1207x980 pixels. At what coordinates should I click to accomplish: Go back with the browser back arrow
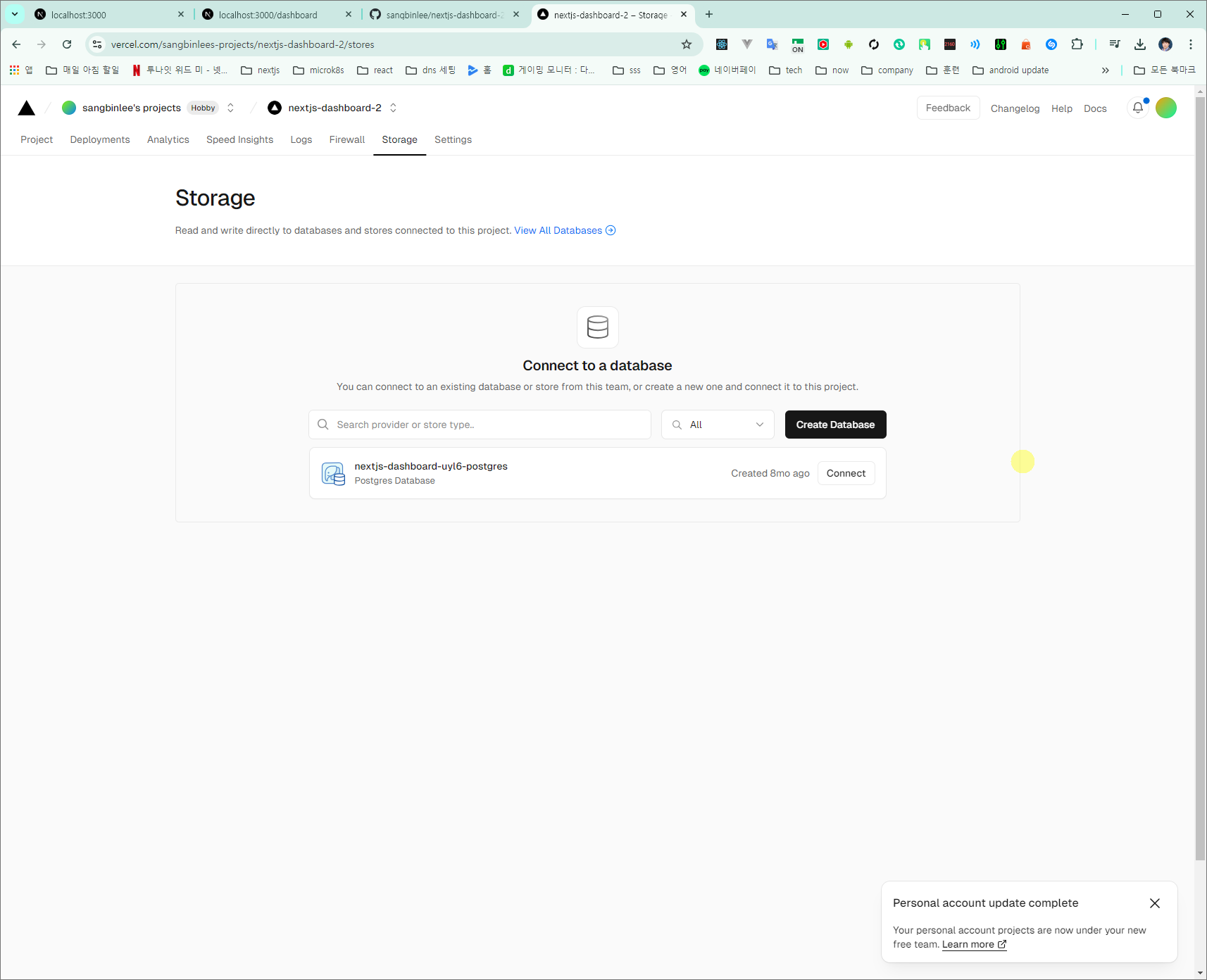[16, 44]
